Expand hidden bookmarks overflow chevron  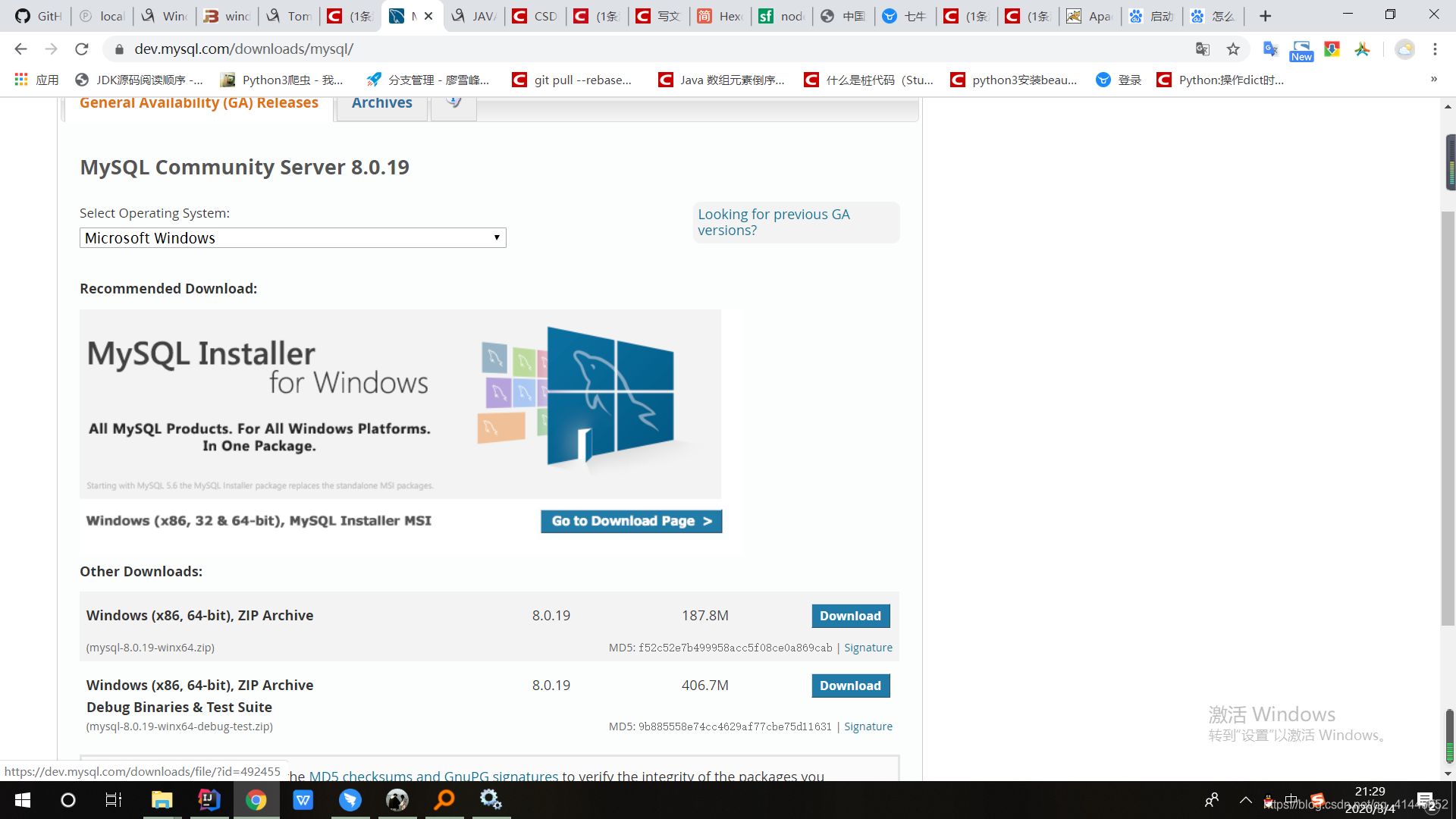coord(1433,80)
